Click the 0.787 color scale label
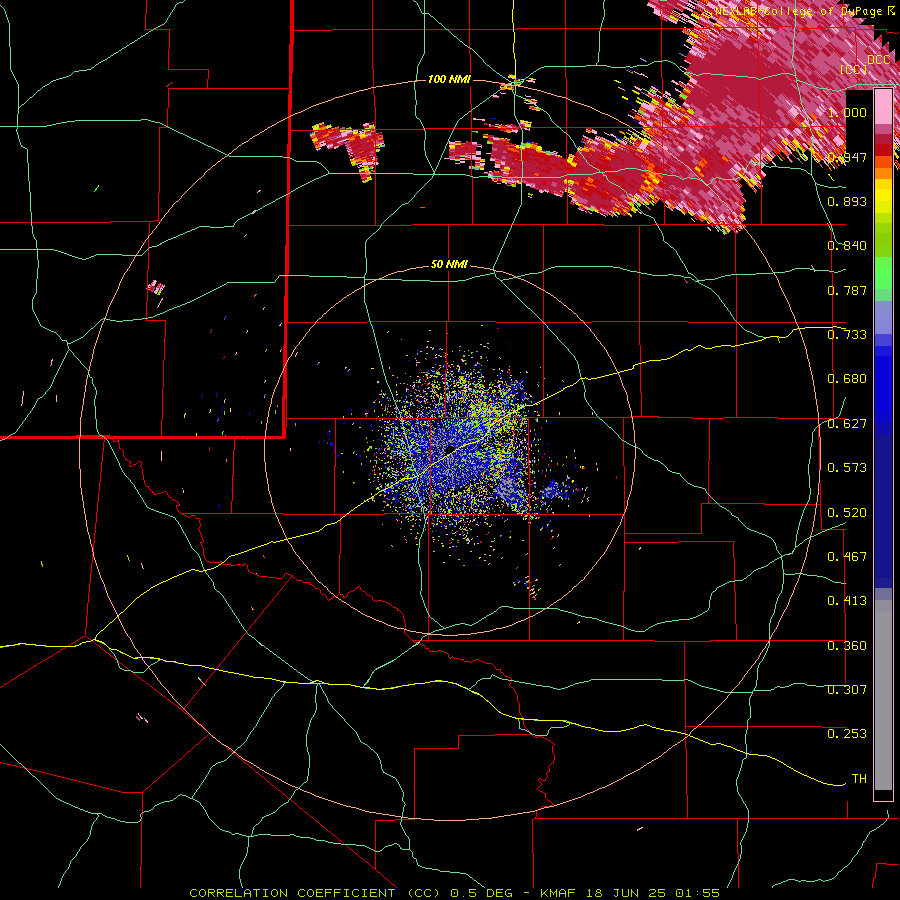The height and width of the screenshot is (900, 900). (847, 290)
